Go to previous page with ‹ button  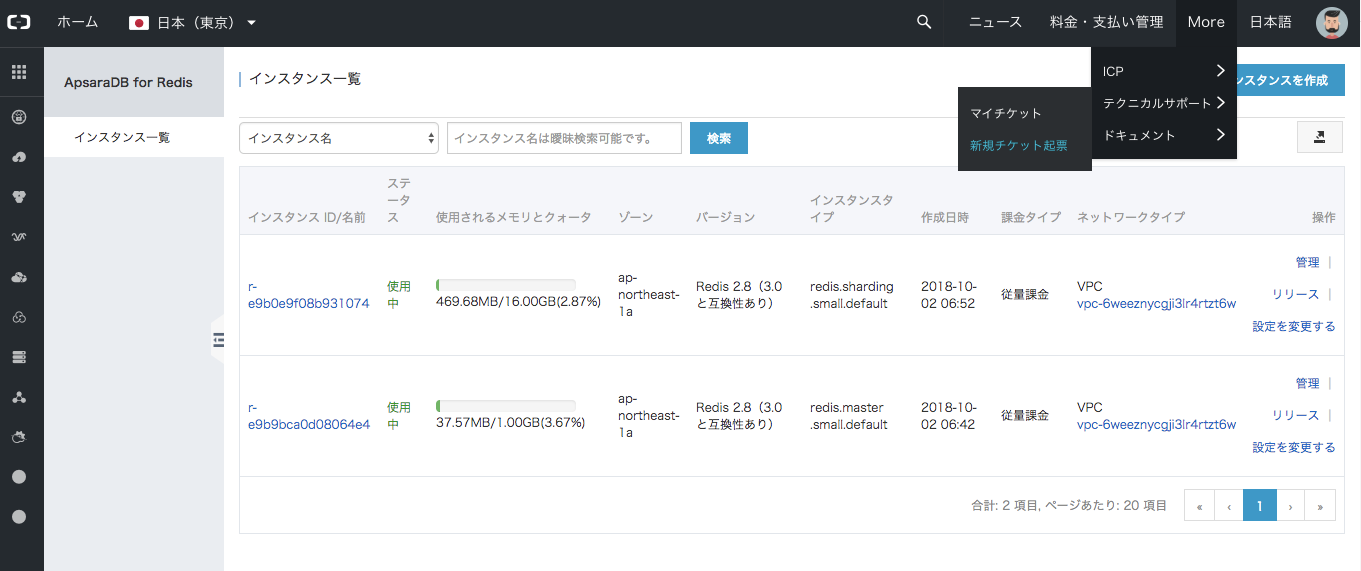click(1228, 506)
